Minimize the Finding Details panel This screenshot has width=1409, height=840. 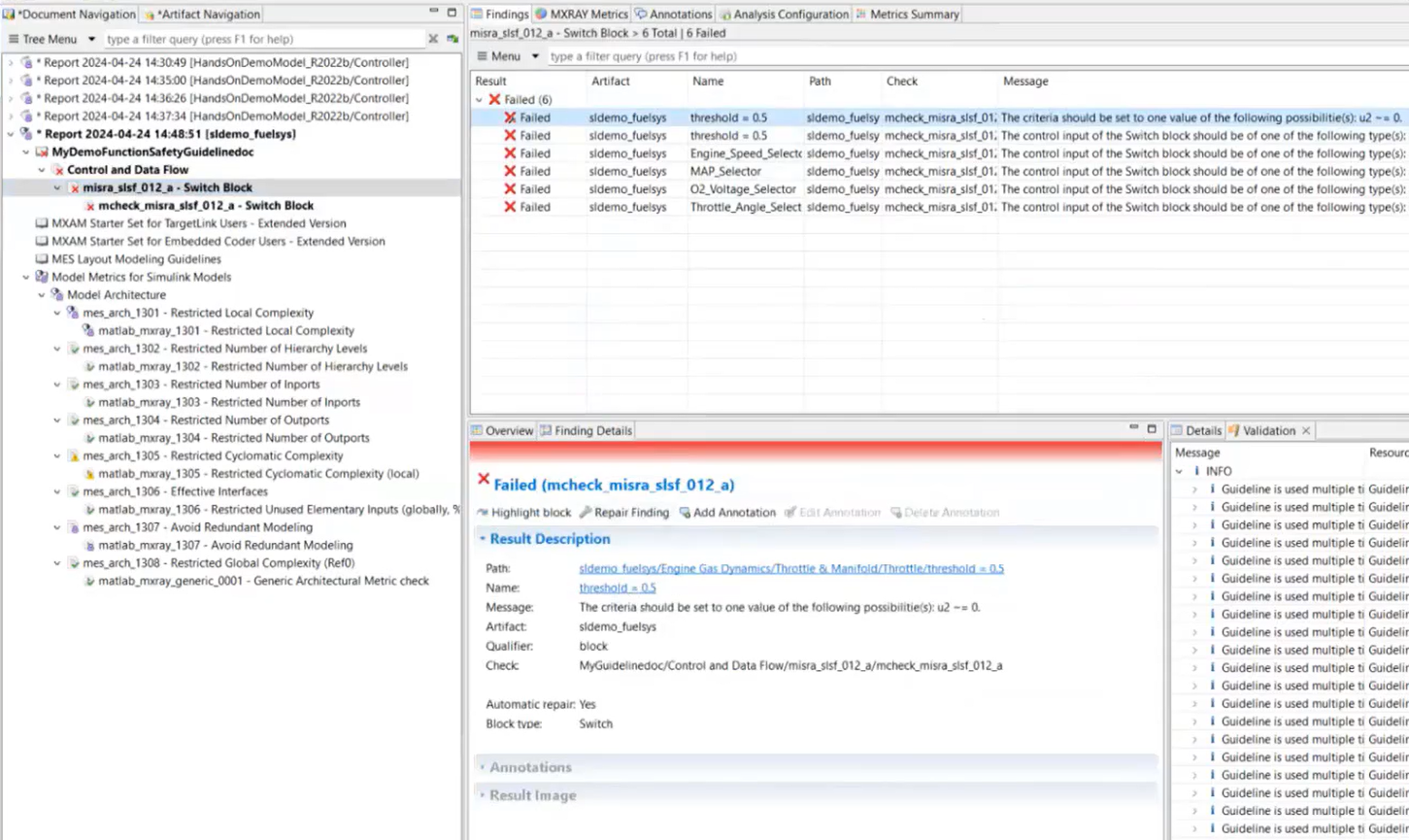(x=1133, y=428)
